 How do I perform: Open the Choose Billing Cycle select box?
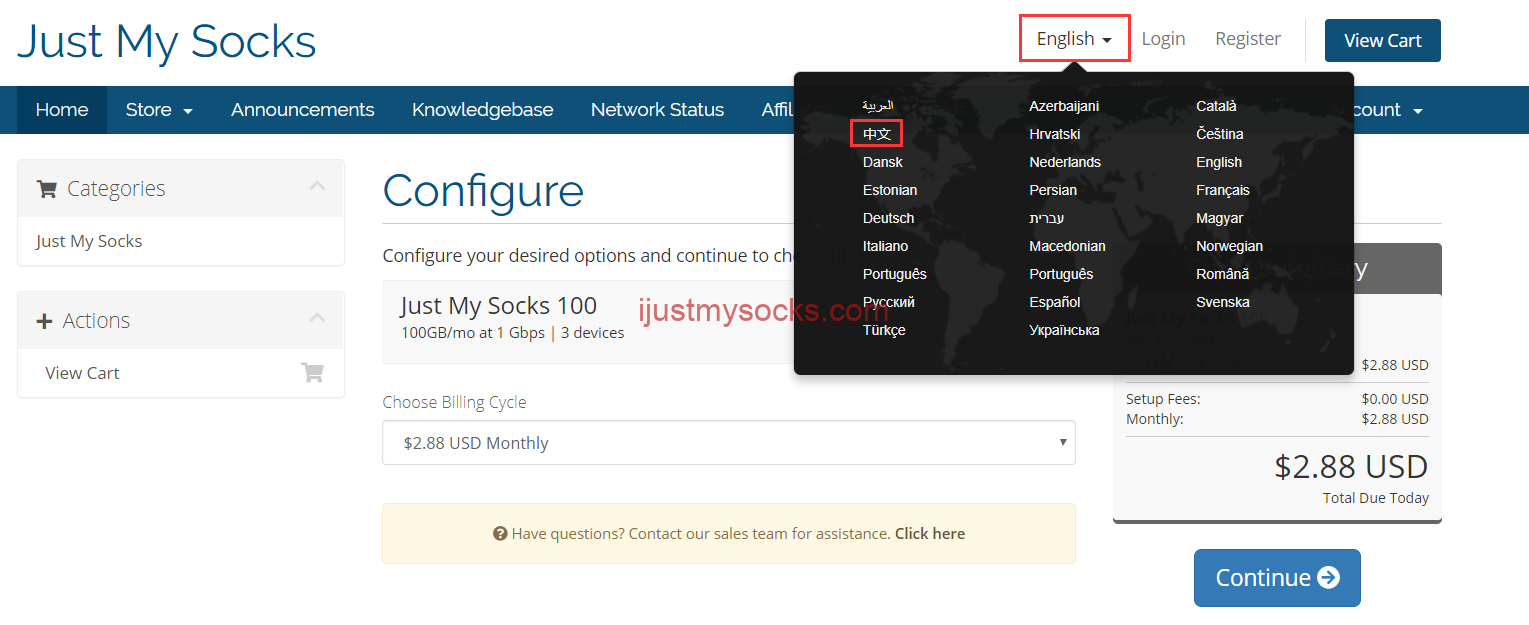coord(728,443)
